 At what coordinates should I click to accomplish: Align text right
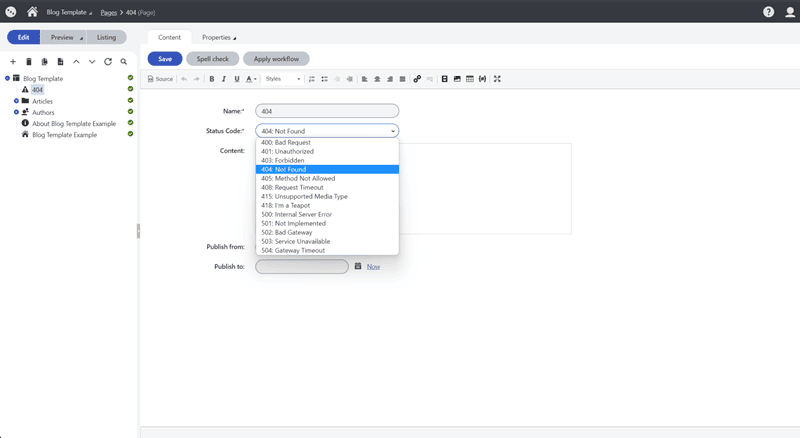tap(390, 79)
